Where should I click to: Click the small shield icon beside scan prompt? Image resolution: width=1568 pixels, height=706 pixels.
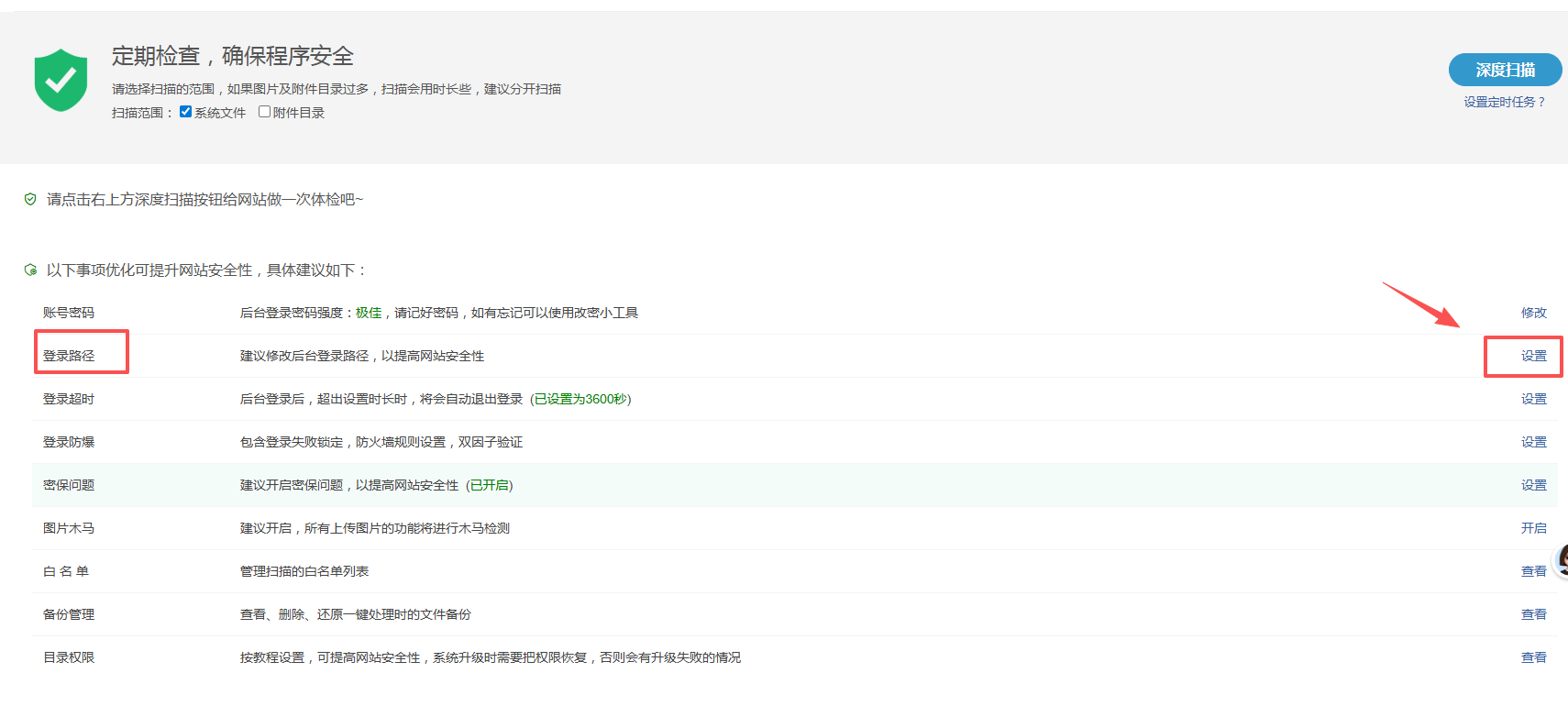coord(30,199)
